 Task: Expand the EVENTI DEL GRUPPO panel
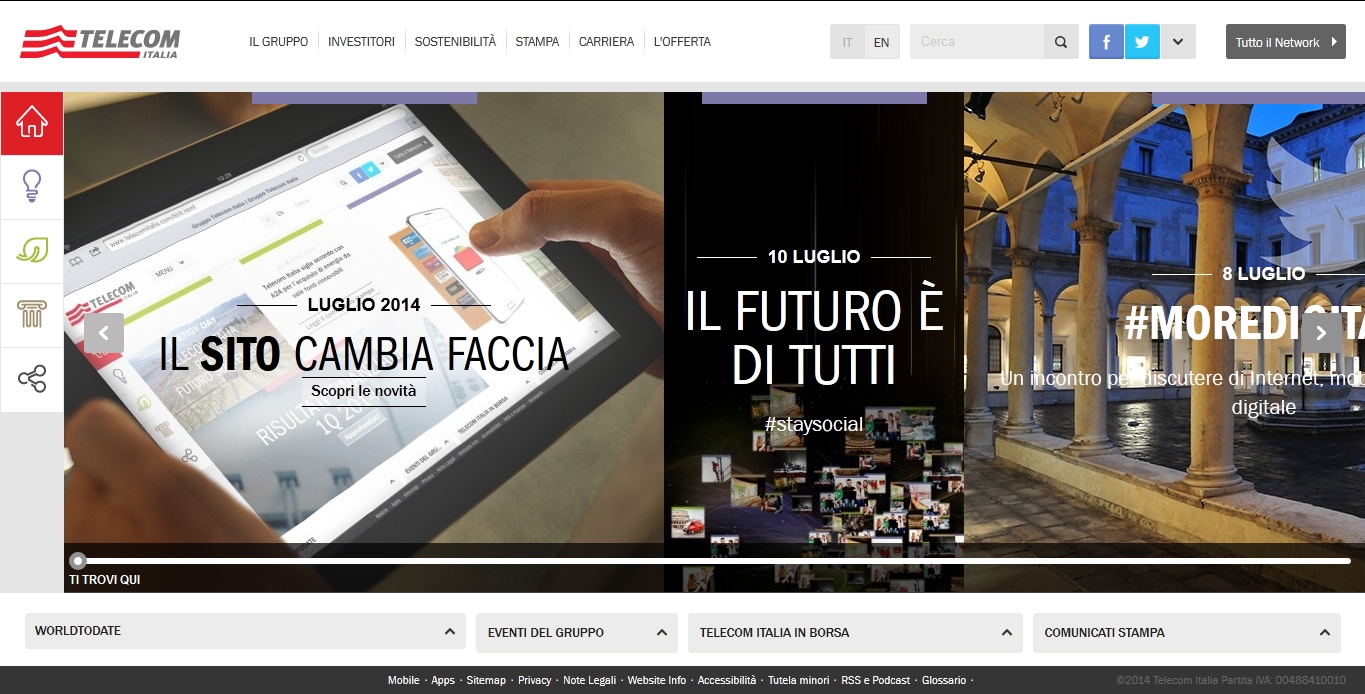[x=577, y=632]
